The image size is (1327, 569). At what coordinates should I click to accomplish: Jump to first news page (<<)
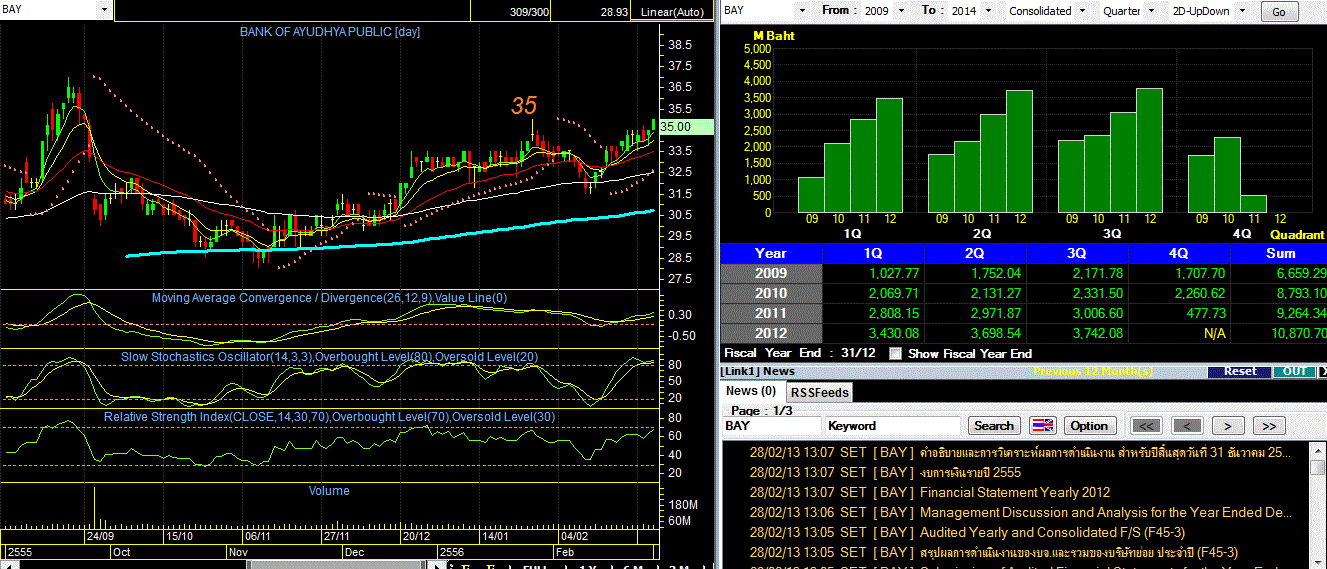point(1145,425)
